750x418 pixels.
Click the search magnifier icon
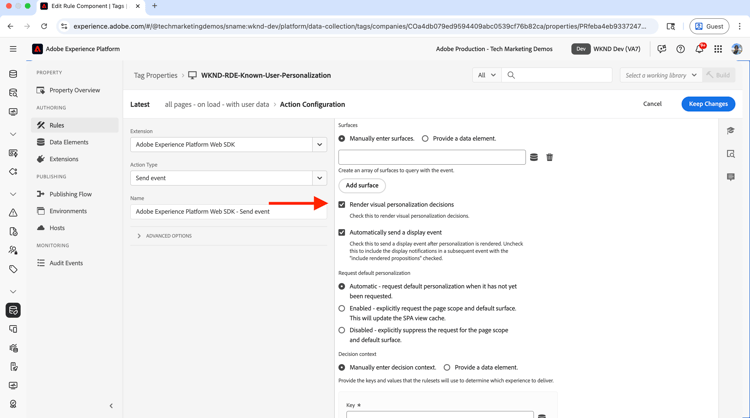[x=511, y=75]
